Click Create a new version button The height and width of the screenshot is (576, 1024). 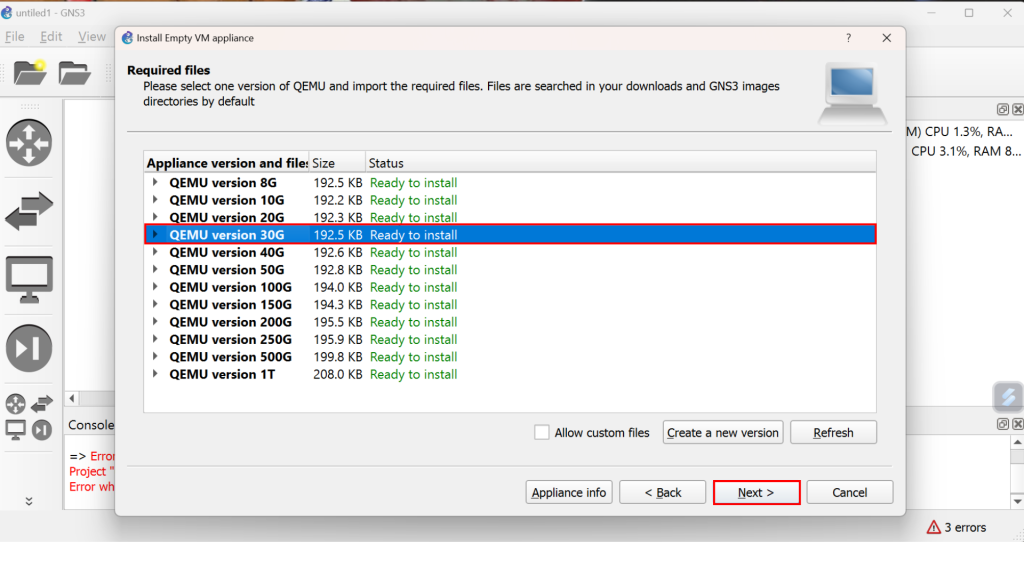(722, 432)
